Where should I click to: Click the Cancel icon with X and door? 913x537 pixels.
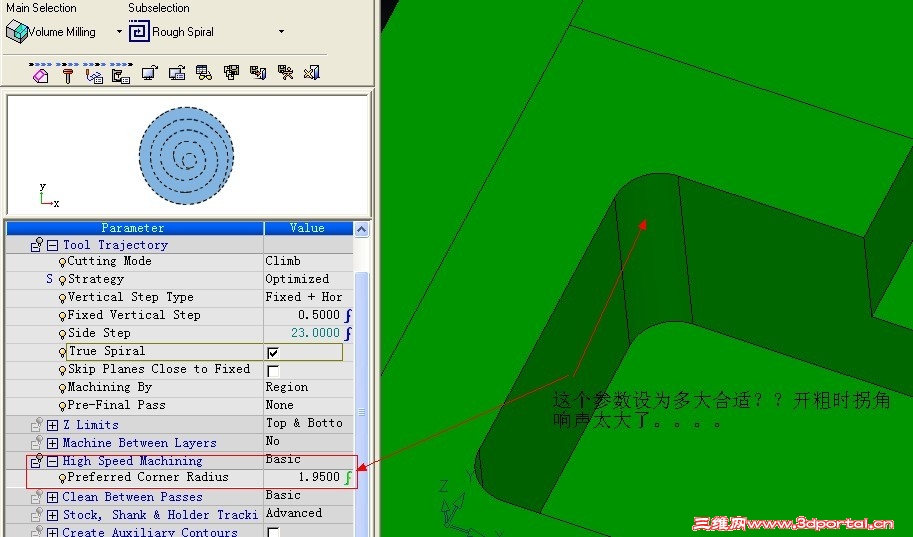312,73
